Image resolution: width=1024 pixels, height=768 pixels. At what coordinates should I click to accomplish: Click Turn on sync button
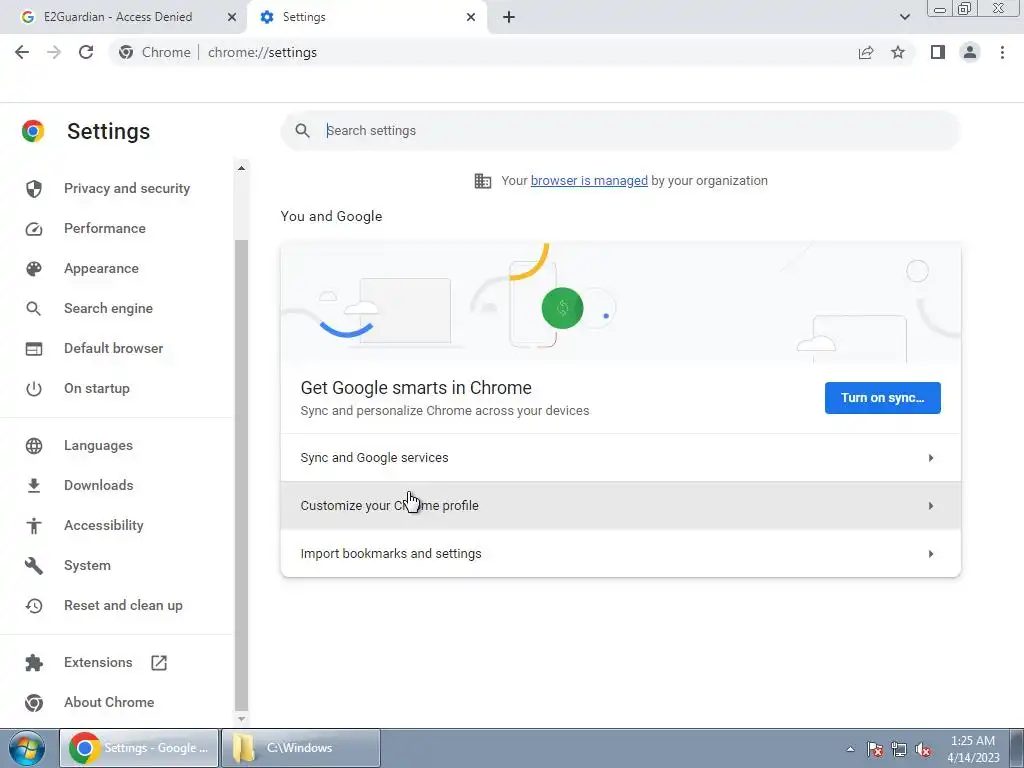[882, 398]
